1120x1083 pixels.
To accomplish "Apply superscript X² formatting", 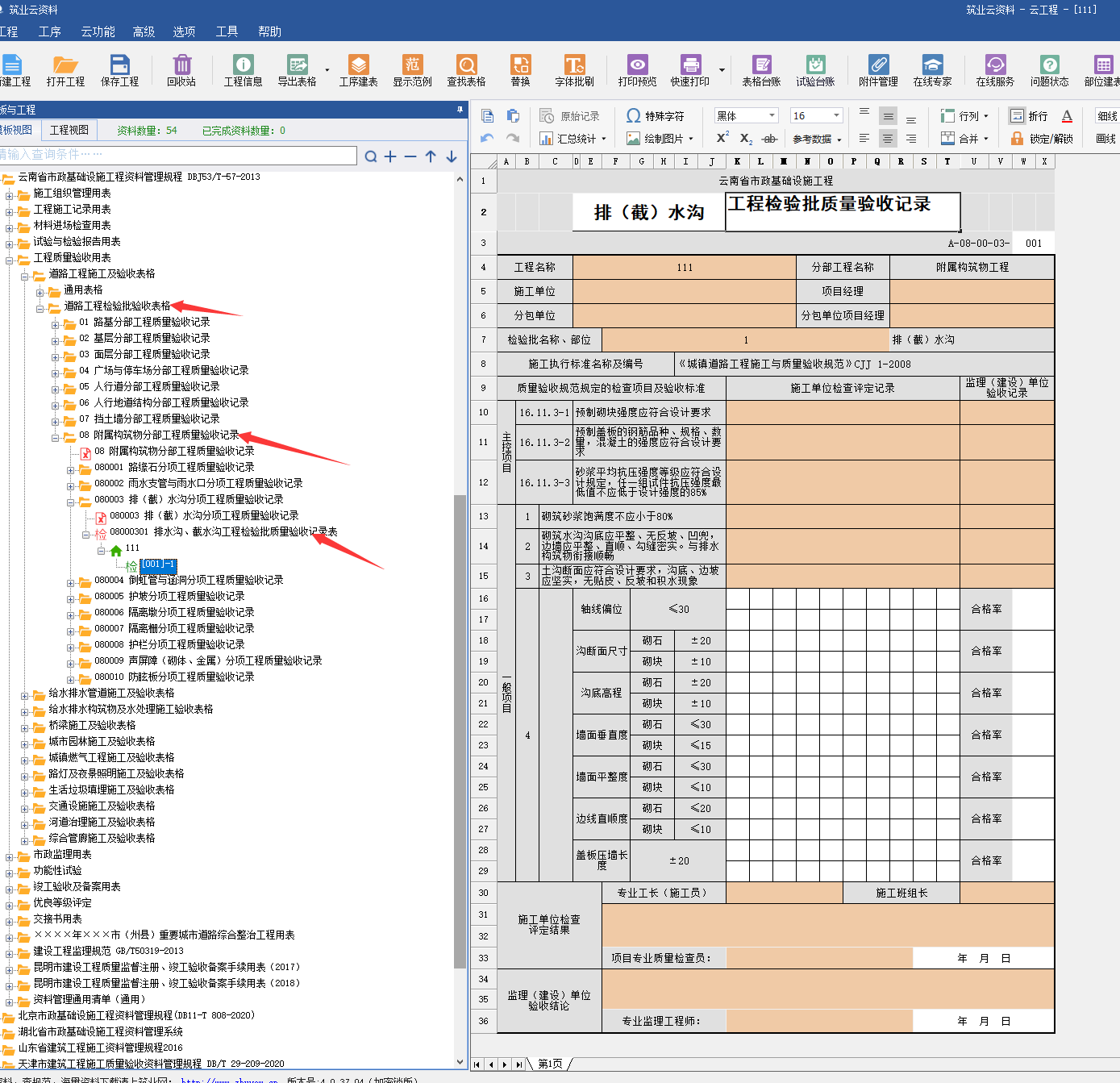I will (x=722, y=138).
